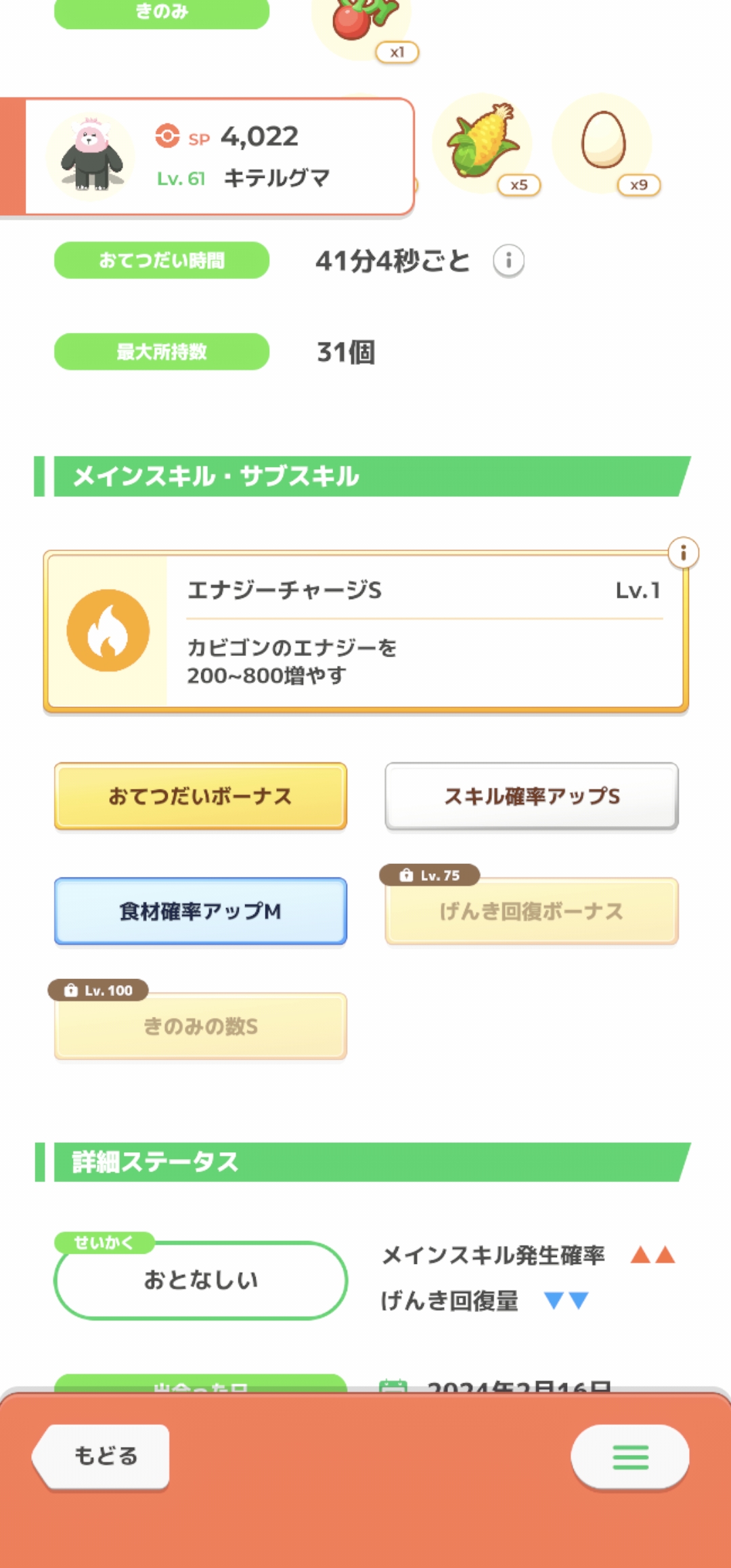The width and height of the screenshot is (731, 1568).
Task: Tap locked きのみの数S skill
Action: point(200,1027)
